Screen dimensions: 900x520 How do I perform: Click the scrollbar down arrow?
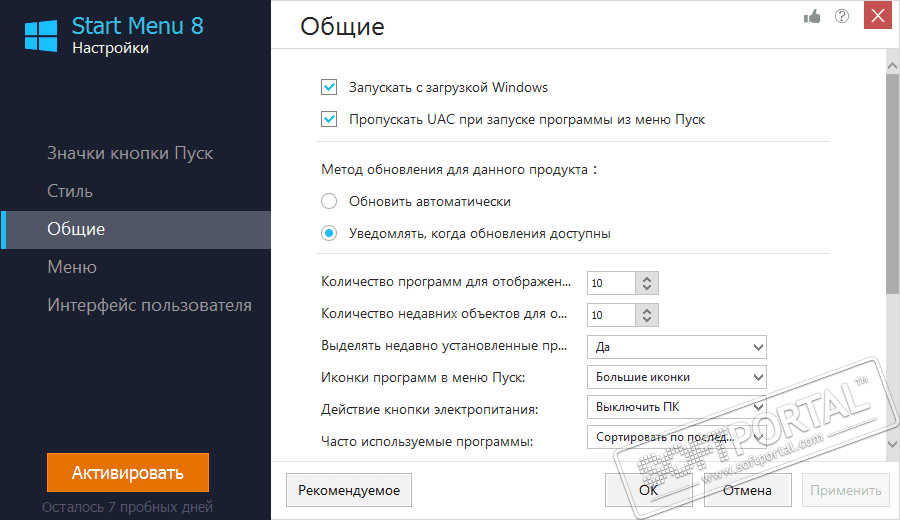(892, 444)
